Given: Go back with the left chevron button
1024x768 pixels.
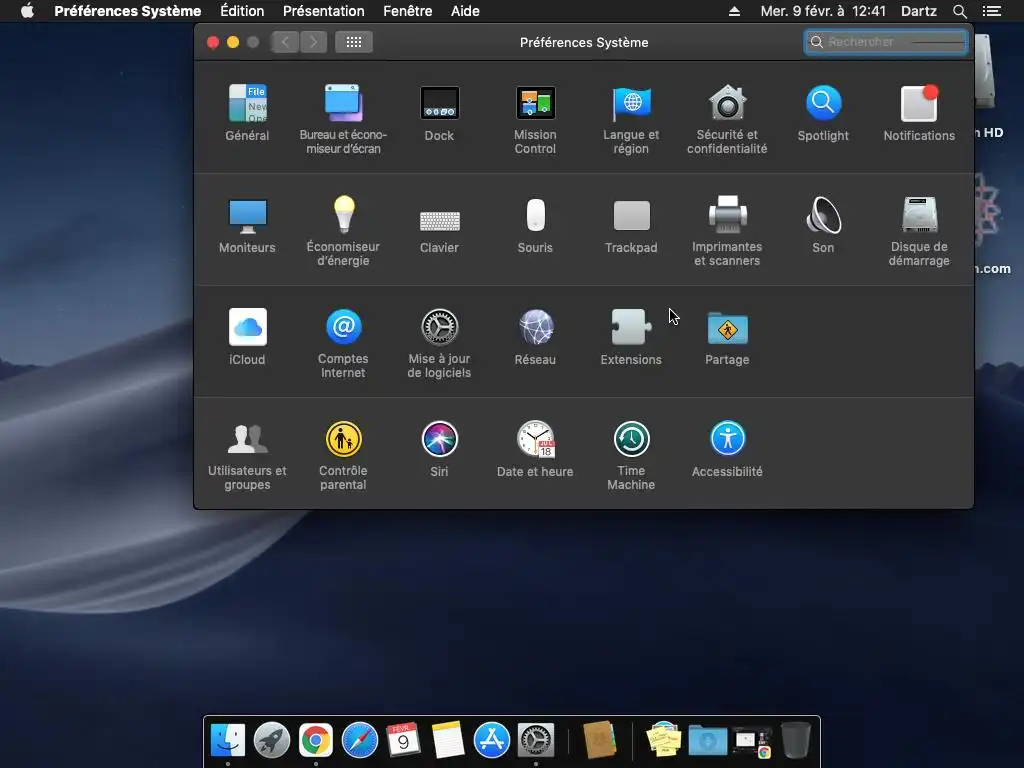Looking at the screenshot, I should pos(285,42).
